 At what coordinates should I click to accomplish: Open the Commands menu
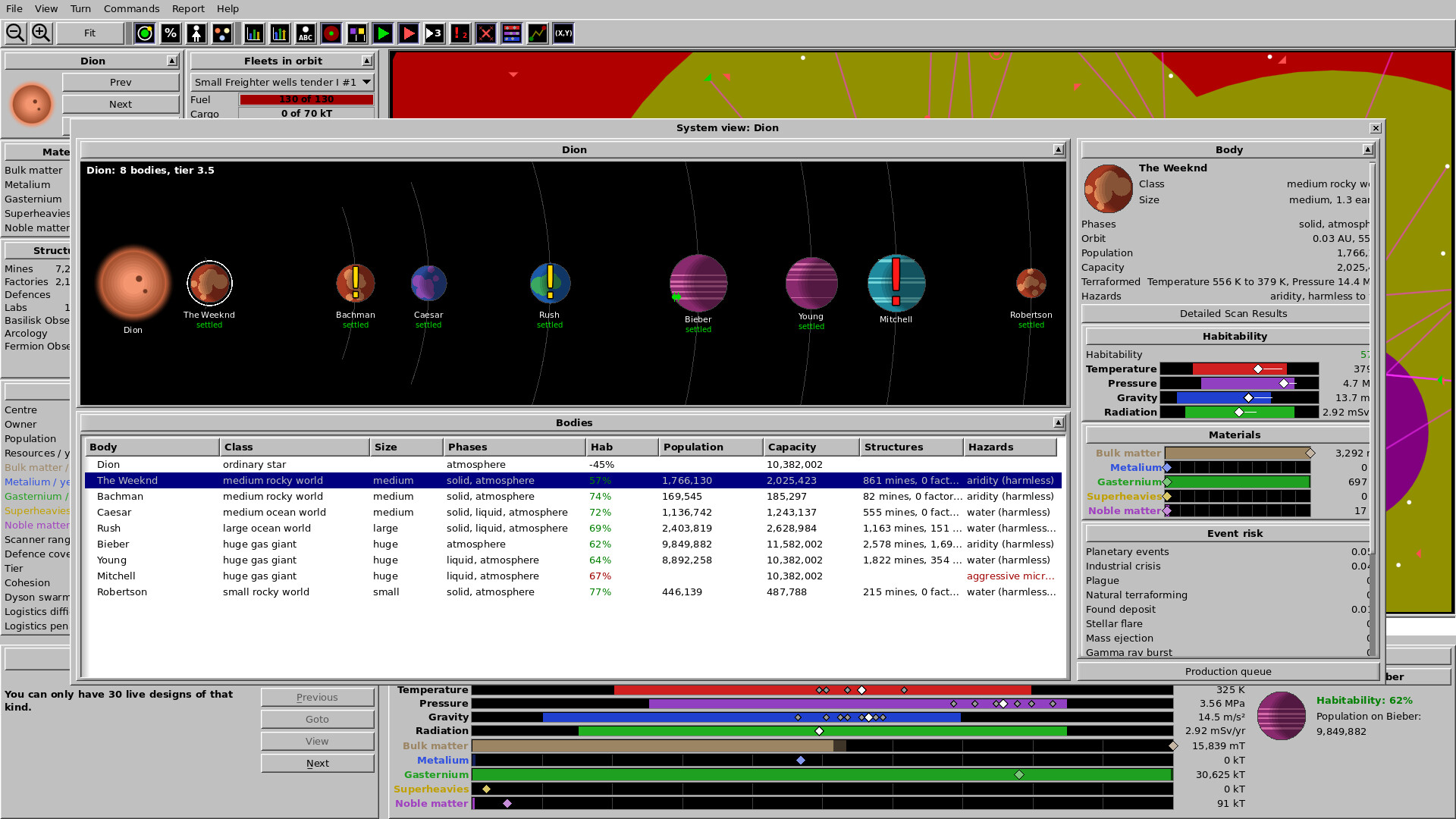(132, 8)
